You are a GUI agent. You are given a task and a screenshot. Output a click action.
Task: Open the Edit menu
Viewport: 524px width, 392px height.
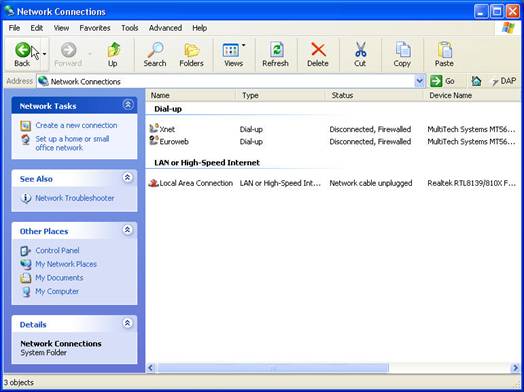37,28
